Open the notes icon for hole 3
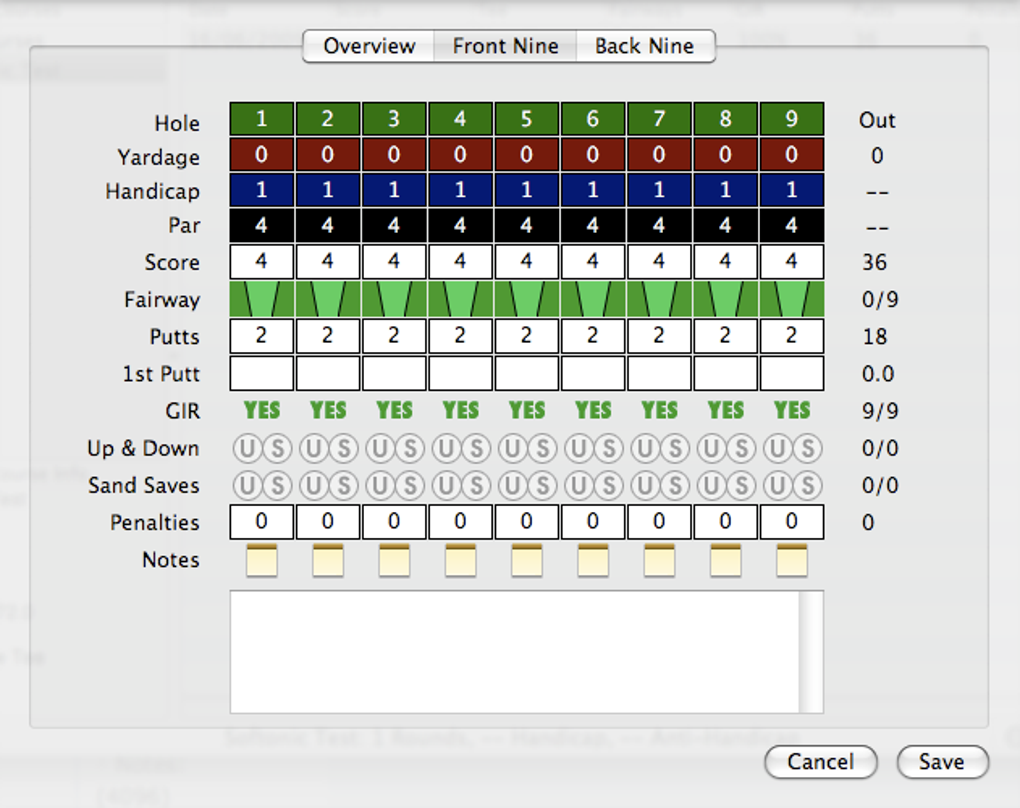 [x=394, y=560]
